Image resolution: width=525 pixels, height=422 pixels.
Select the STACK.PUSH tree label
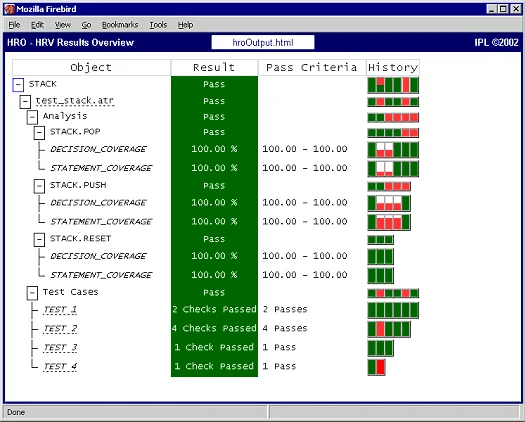78,185
